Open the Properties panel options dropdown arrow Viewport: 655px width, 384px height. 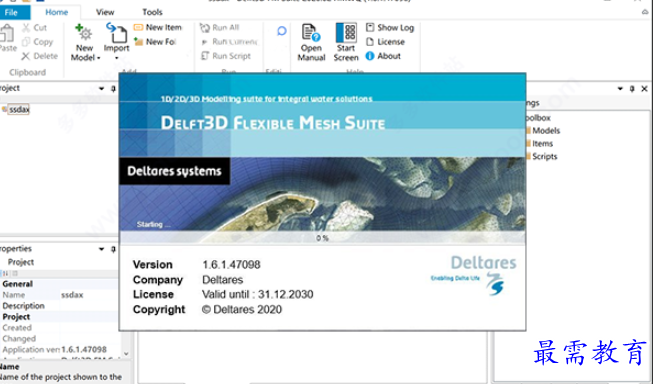click(x=101, y=249)
